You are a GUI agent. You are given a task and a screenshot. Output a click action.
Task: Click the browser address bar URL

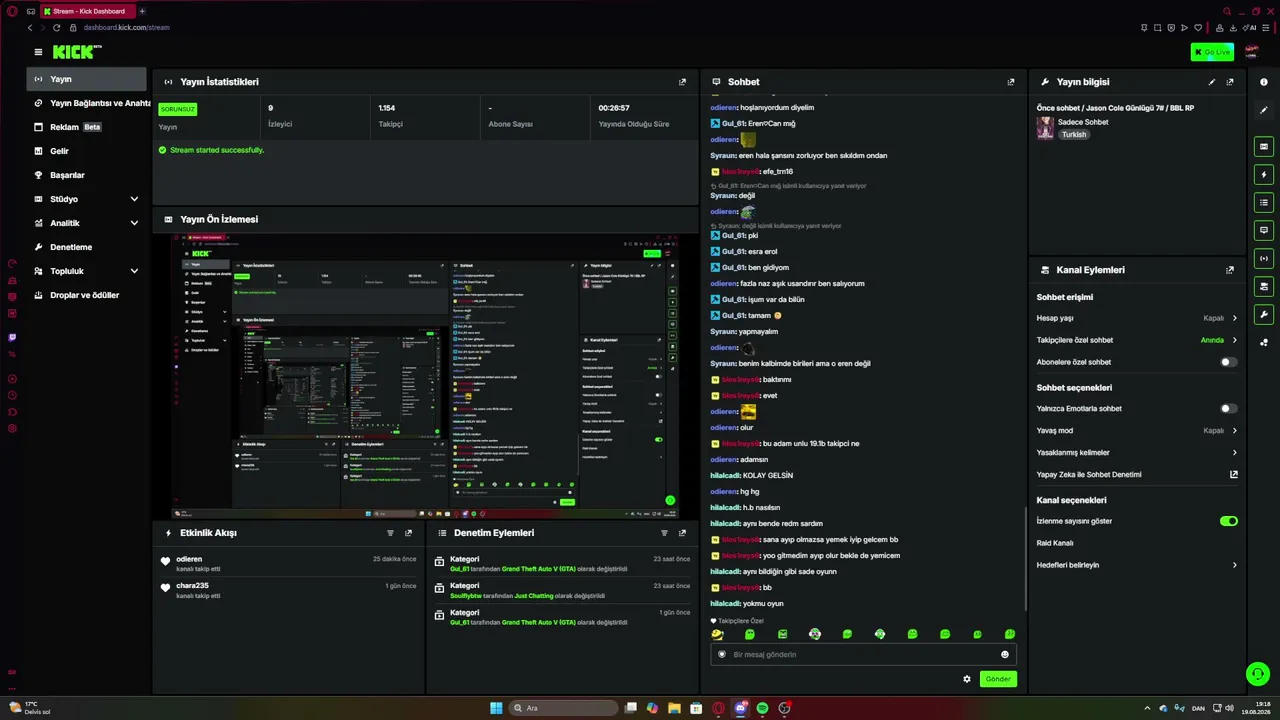coord(126,28)
